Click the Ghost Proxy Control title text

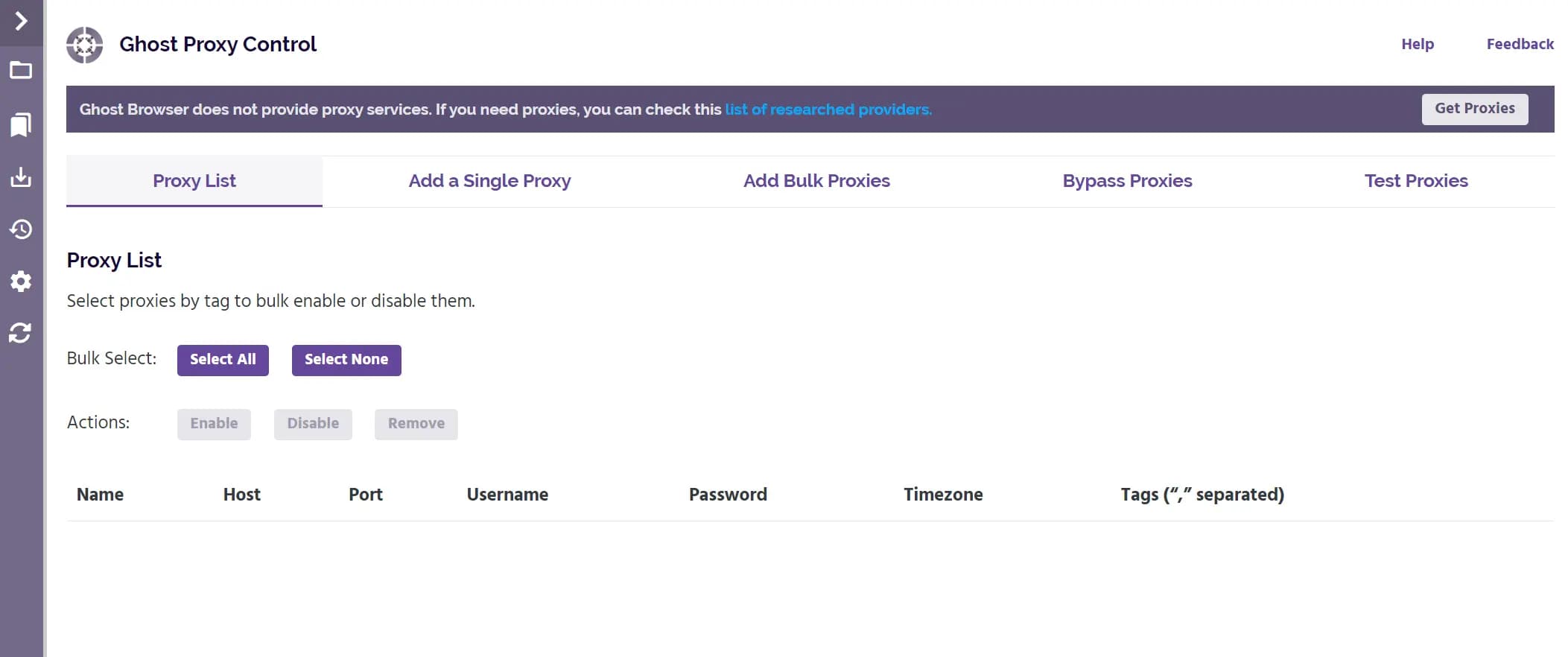point(218,45)
